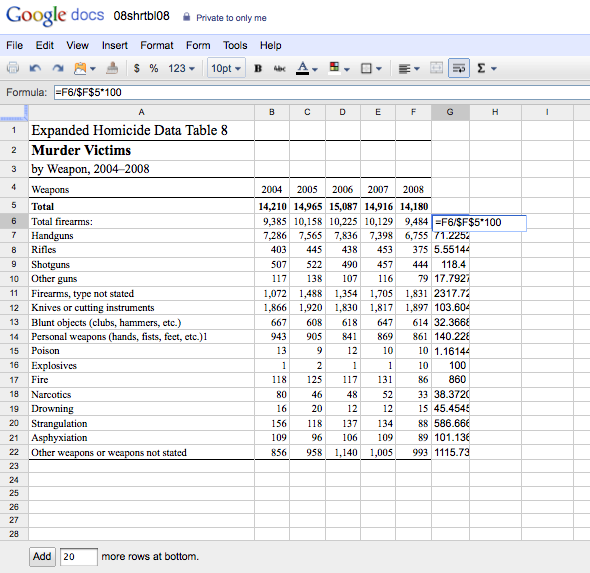Click the 'Asphyxiation' cell
This screenshot has height=573, width=590.
pyautogui.click(x=141, y=438)
